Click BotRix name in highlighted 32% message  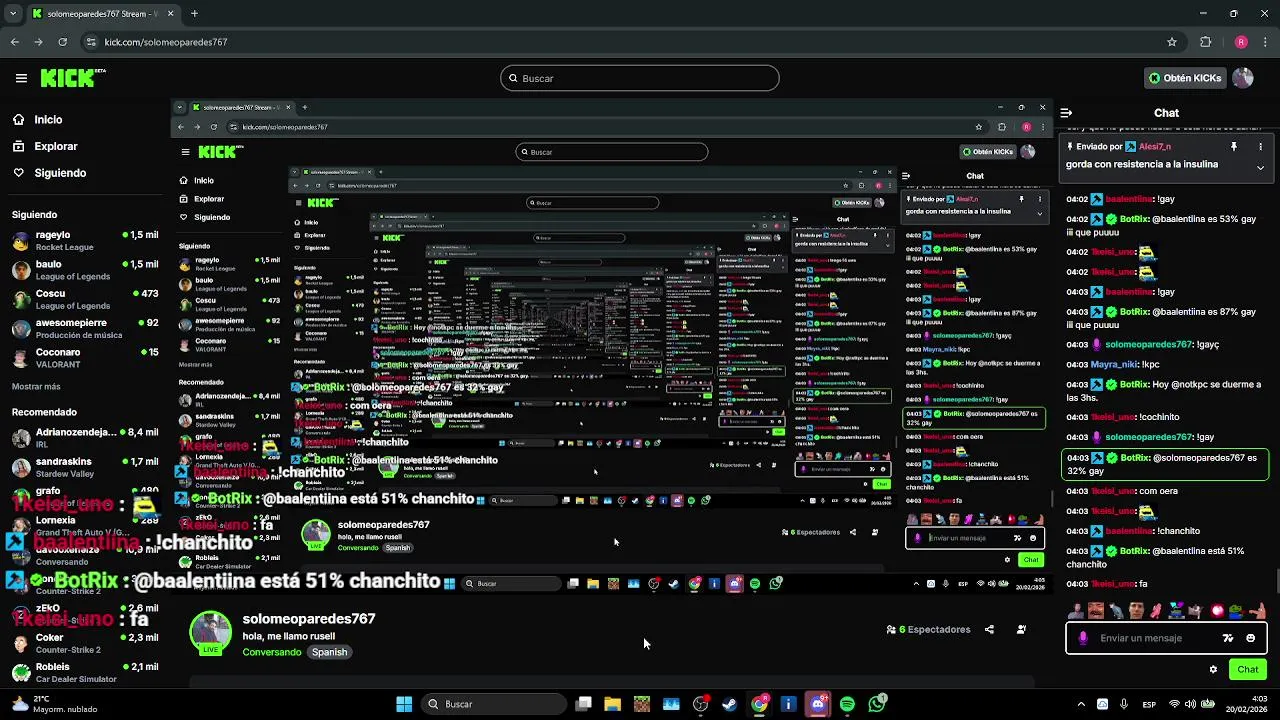(x=1134, y=458)
